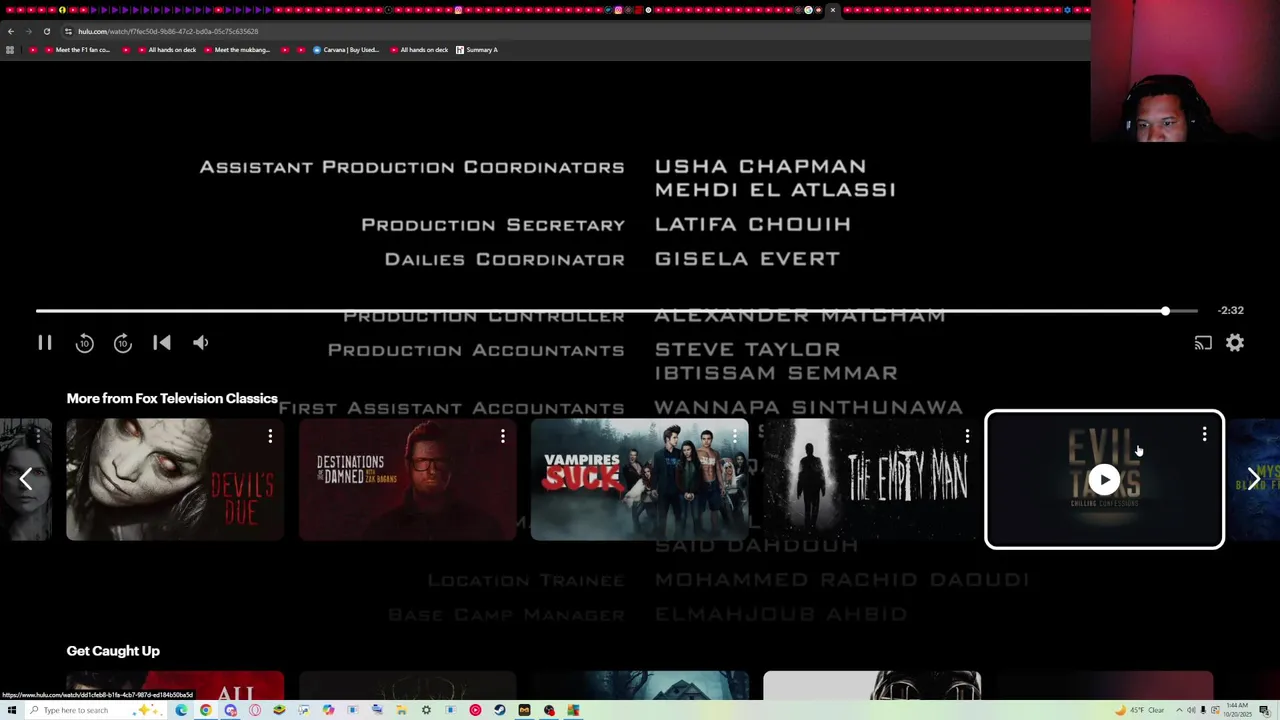Open the system tray volume control
The height and width of the screenshot is (720, 1280).
(x=1191, y=710)
